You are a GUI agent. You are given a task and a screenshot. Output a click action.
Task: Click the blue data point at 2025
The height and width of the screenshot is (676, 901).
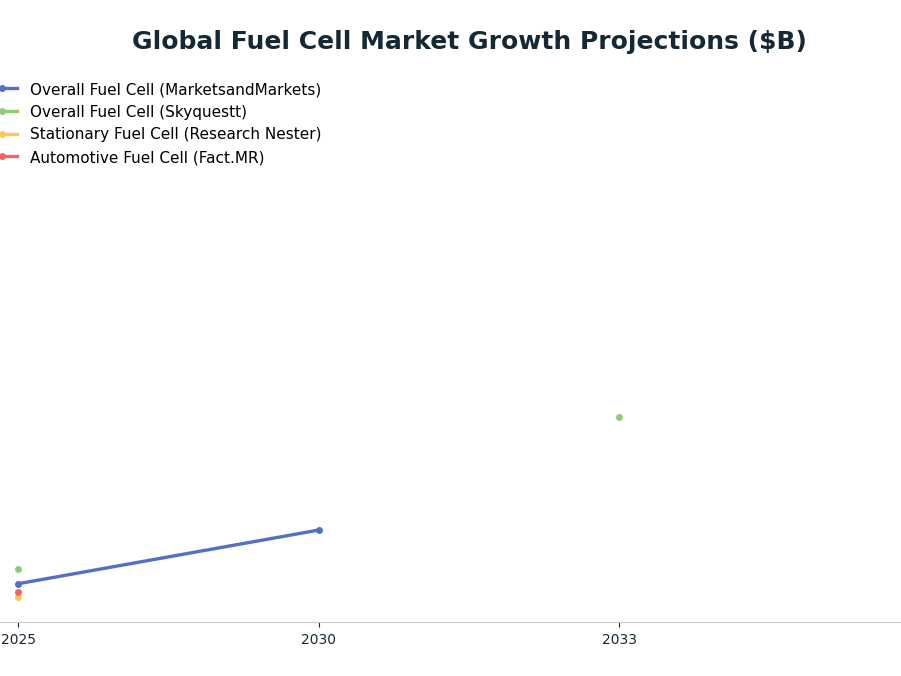click(x=18, y=584)
